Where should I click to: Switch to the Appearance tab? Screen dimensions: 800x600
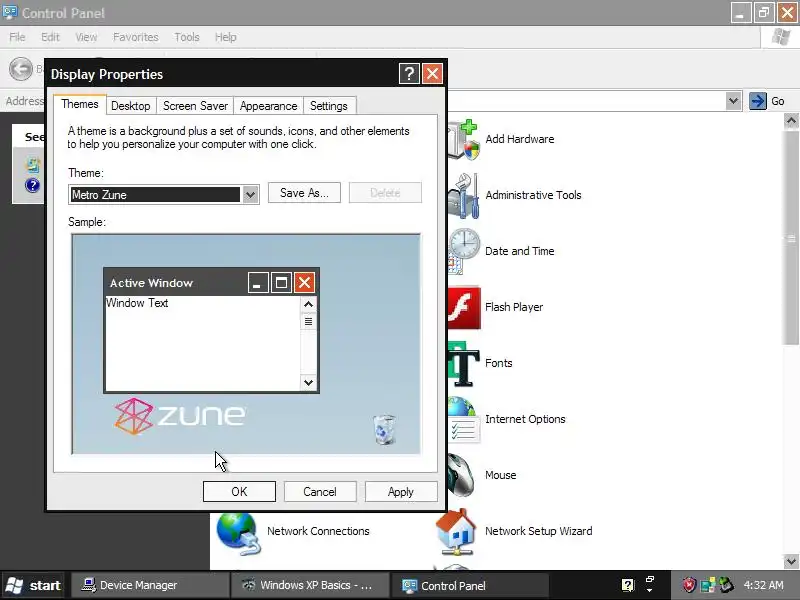268,106
